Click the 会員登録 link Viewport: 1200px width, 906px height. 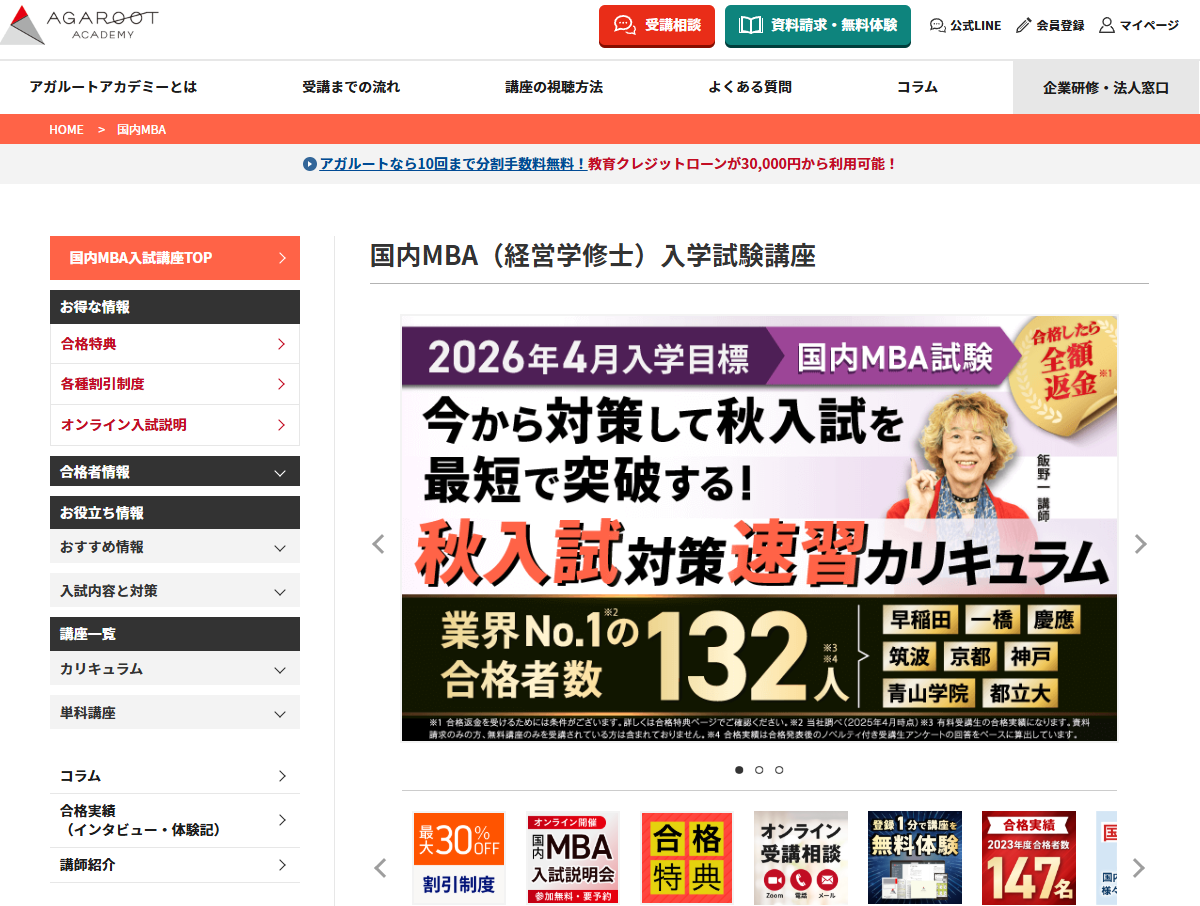click(x=1050, y=26)
